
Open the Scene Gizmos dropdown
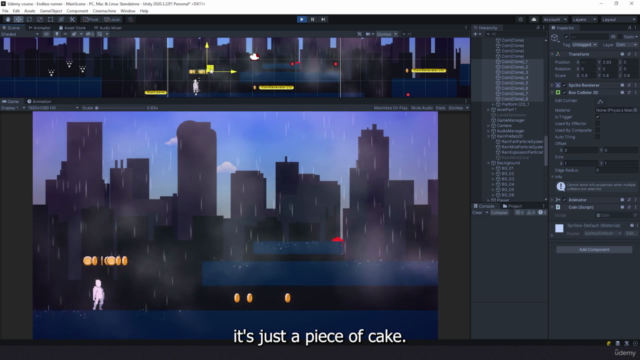(387, 34)
